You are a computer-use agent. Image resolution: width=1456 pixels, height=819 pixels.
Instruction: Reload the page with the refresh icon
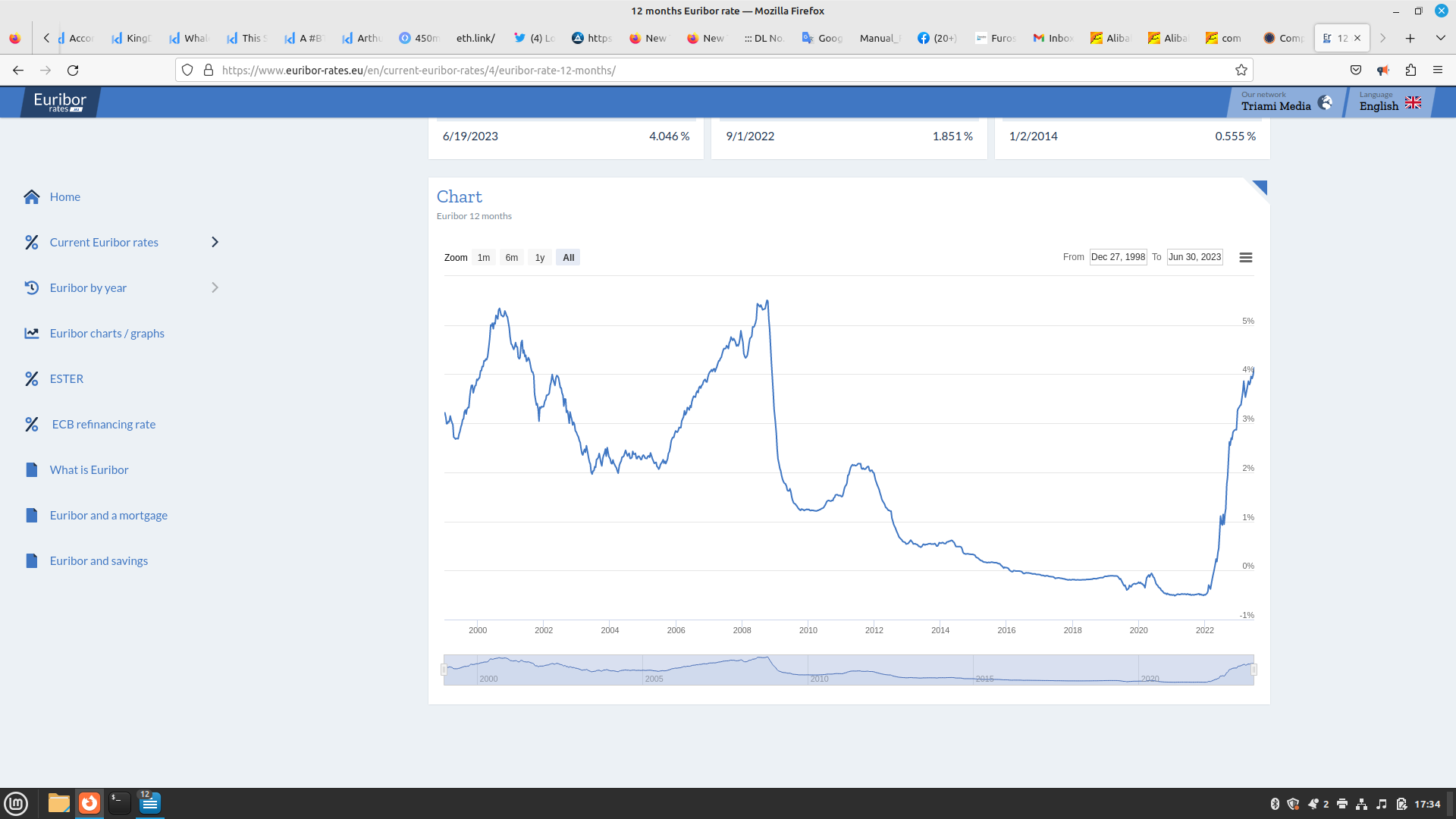(x=73, y=71)
